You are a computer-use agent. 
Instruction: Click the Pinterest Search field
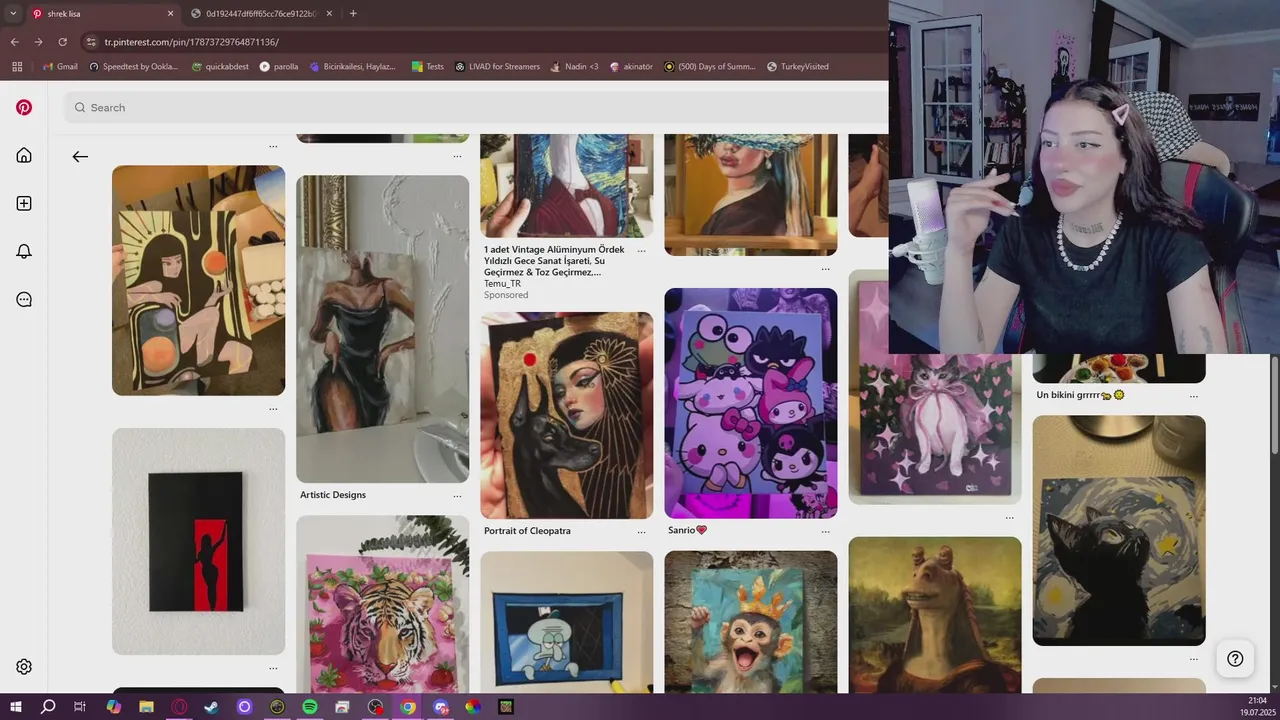(x=476, y=107)
